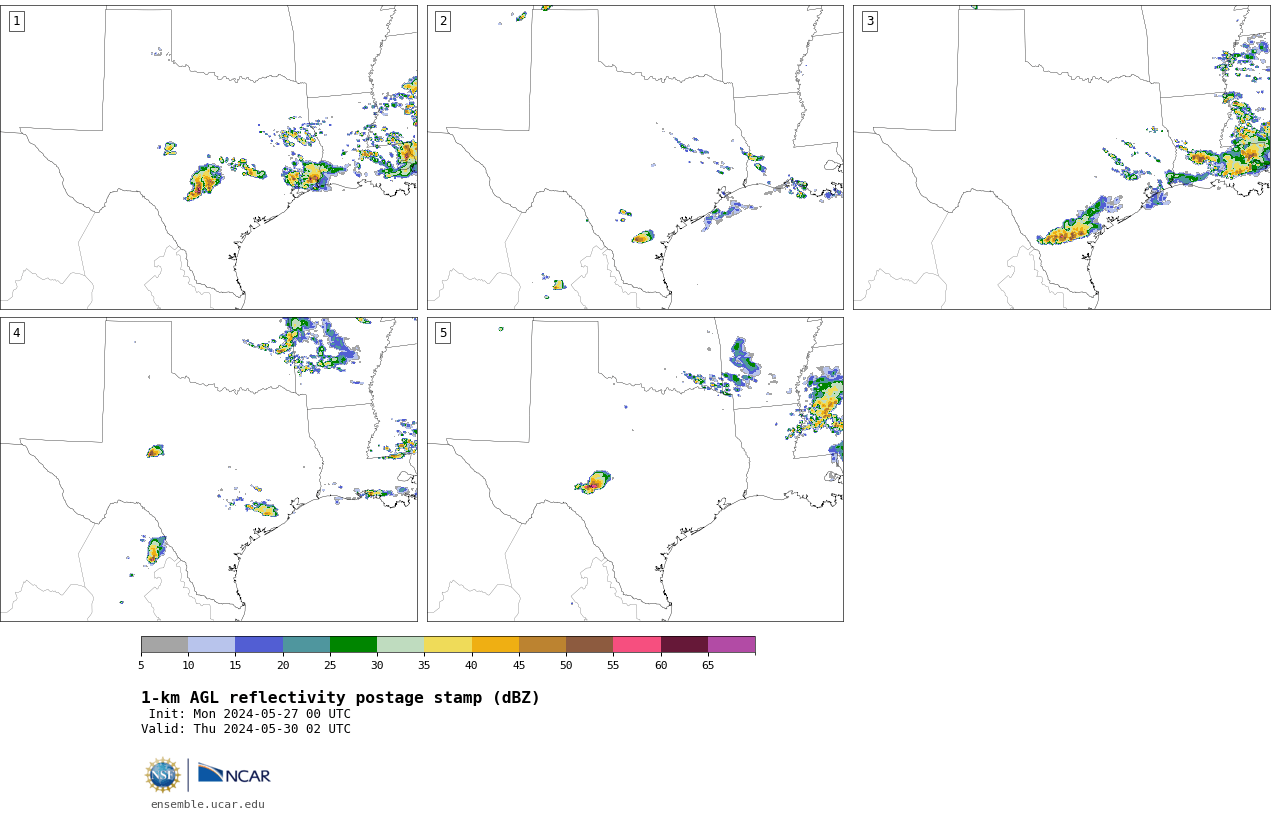The height and width of the screenshot is (815, 1280).
Task: Click the NSF logo emblem
Action: click(163, 775)
